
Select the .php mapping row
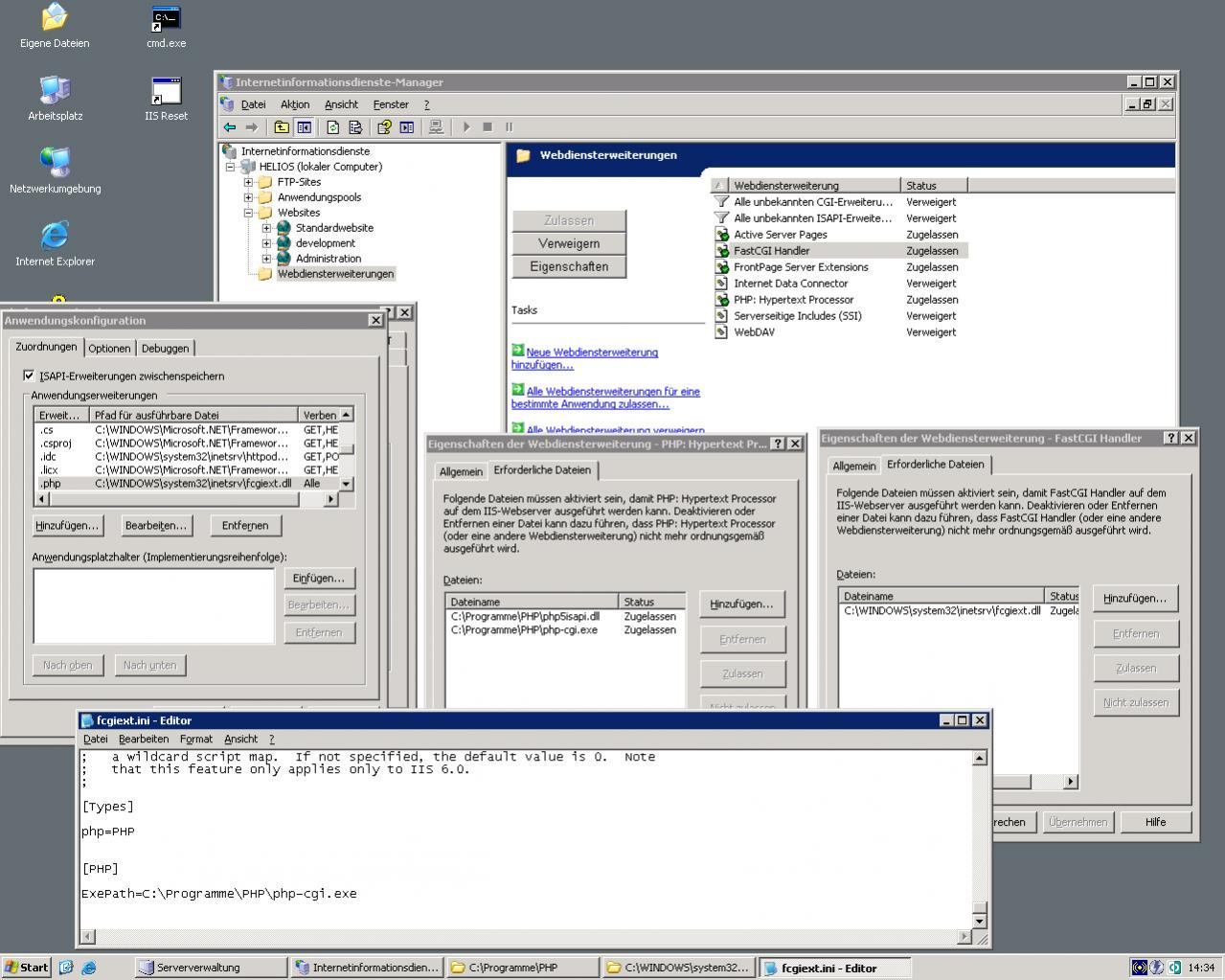(188, 484)
